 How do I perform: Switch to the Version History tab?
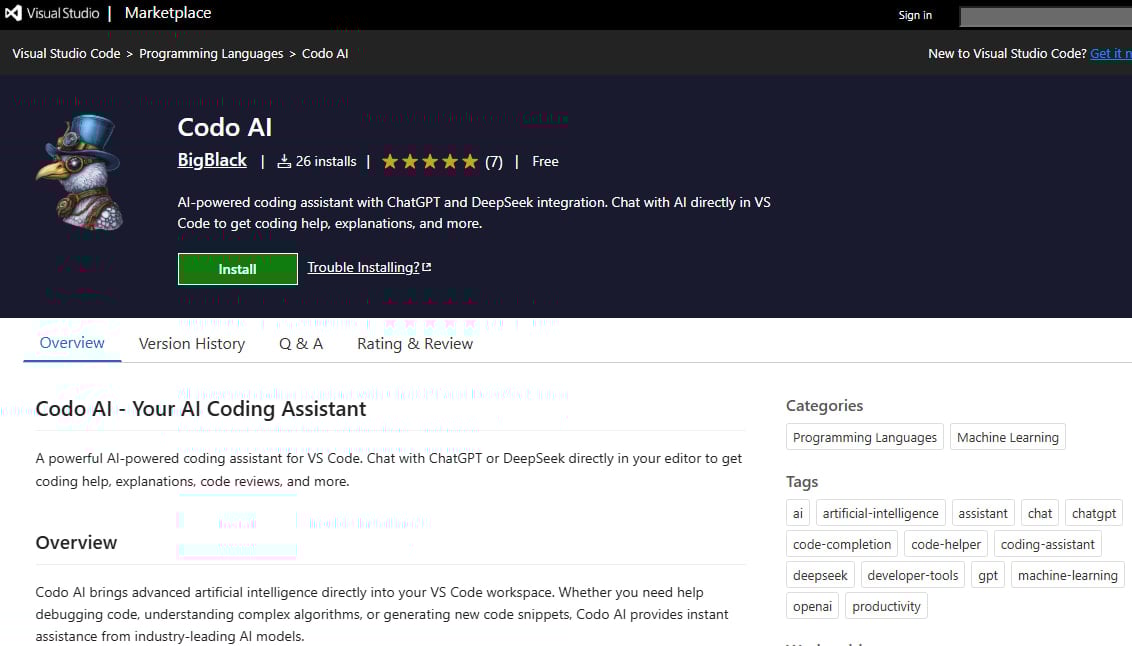click(x=191, y=343)
